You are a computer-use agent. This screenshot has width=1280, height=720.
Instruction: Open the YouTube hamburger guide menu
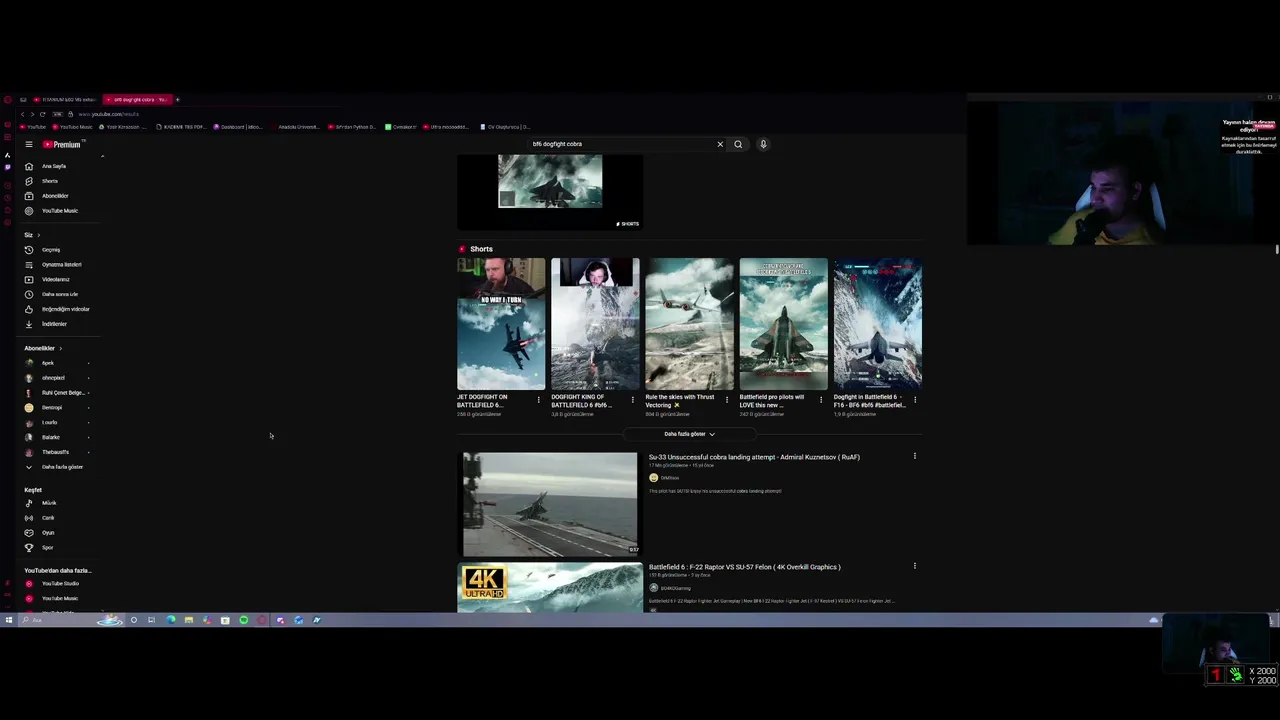click(x=29, y=144)
